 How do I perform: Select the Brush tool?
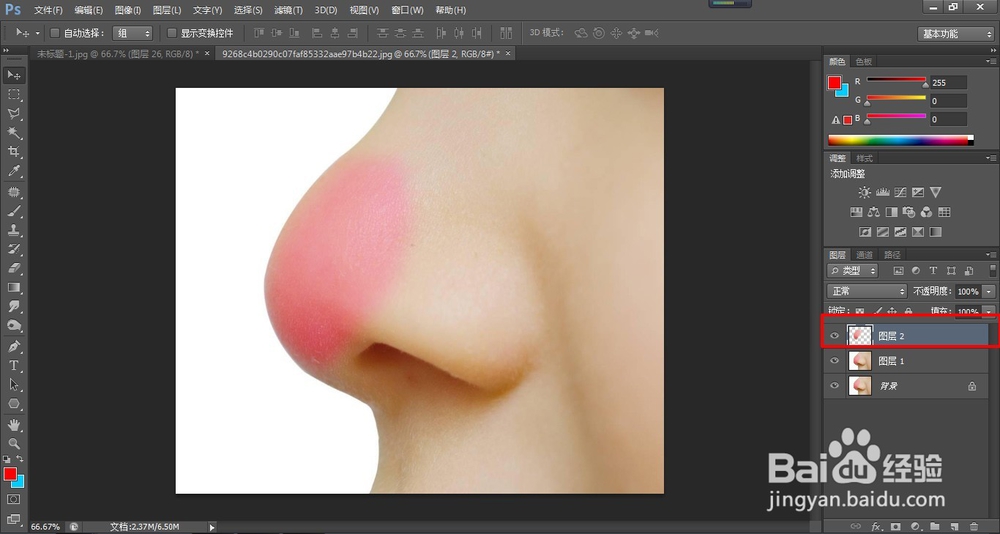pos(14,211)
